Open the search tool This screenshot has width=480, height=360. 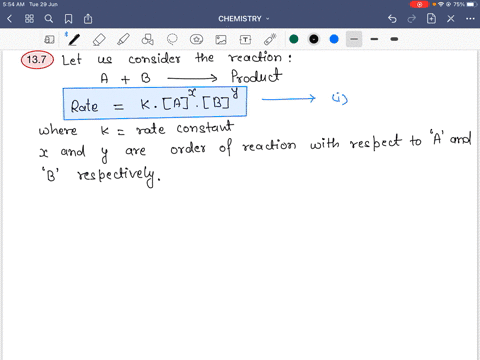click(x=49, y=19)
